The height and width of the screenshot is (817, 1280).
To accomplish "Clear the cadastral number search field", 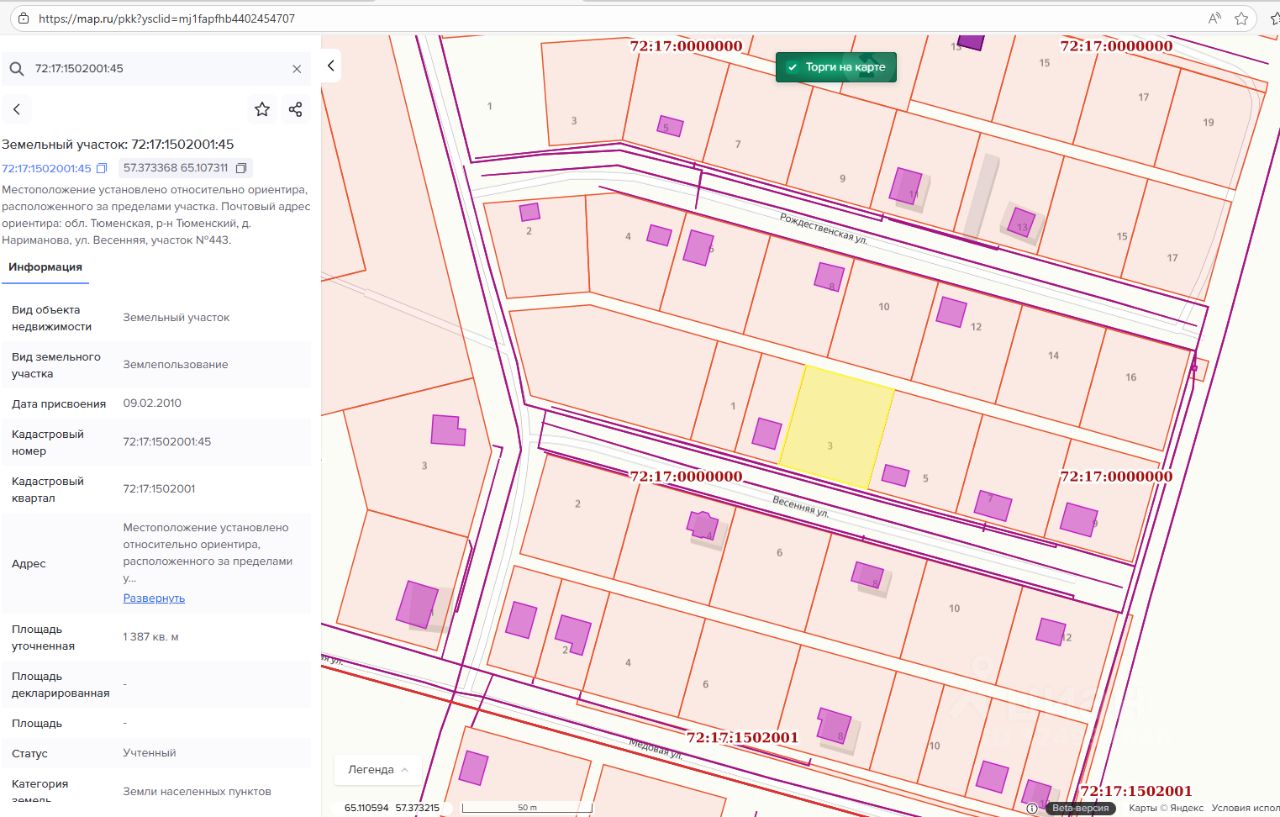I will [x=296, y=69].
